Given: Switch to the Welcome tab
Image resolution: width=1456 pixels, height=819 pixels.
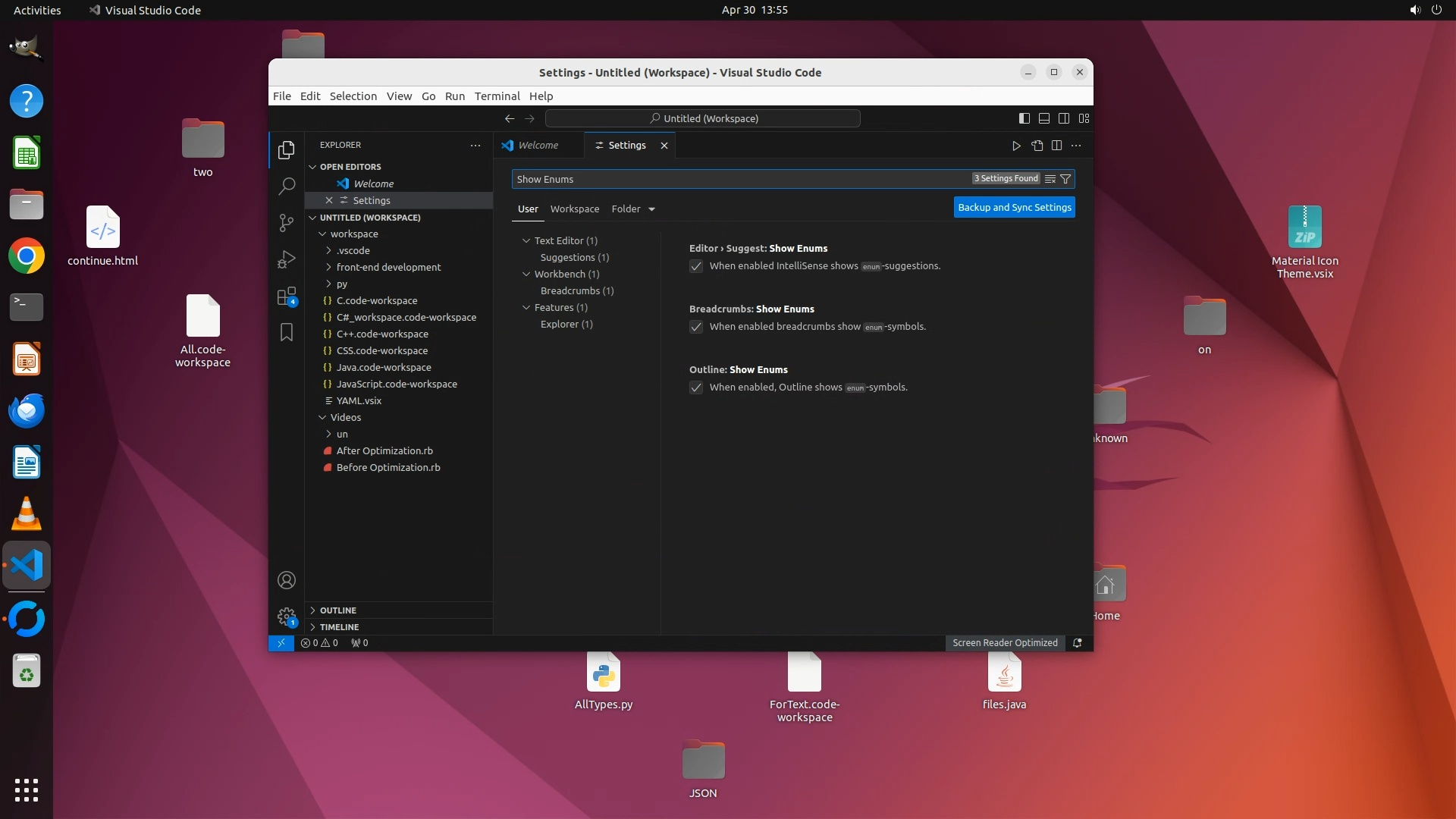Looking at the screenshot, I should 538,145.
